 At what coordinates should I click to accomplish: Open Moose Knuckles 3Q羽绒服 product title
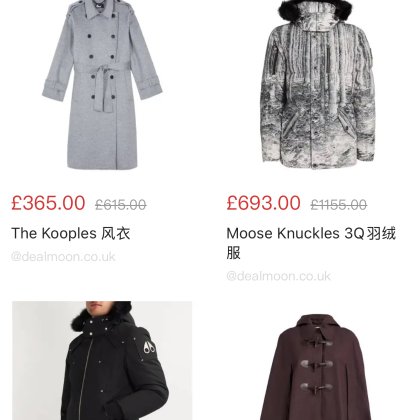(x=311, y=243)
